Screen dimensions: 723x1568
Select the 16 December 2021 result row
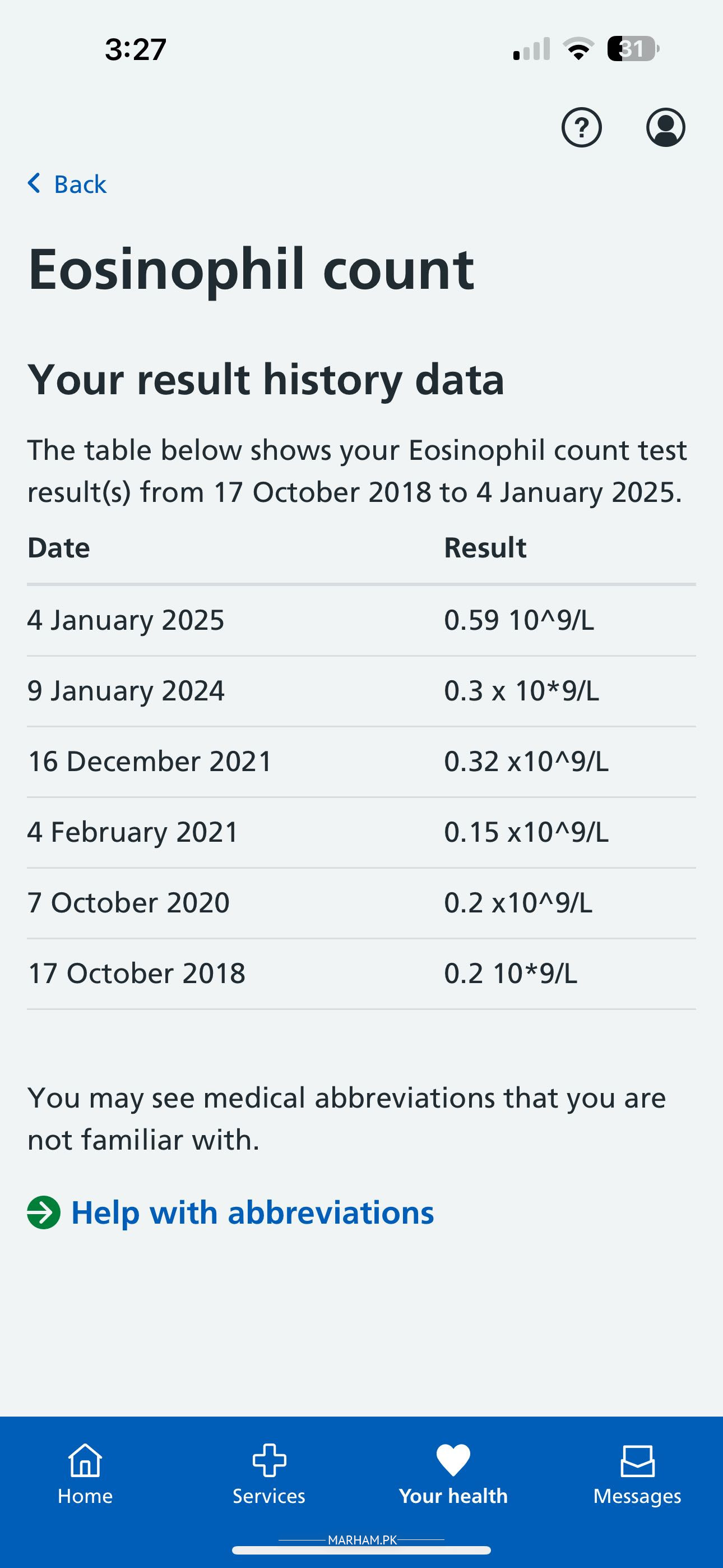tap(361, 762)
